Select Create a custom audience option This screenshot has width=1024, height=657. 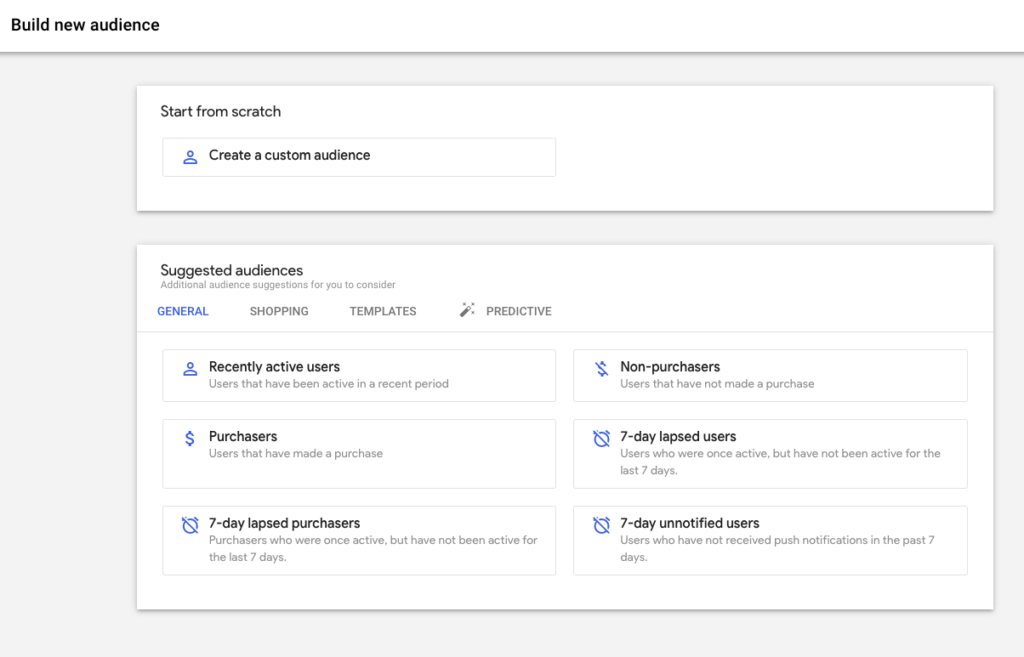coord(359,157)
